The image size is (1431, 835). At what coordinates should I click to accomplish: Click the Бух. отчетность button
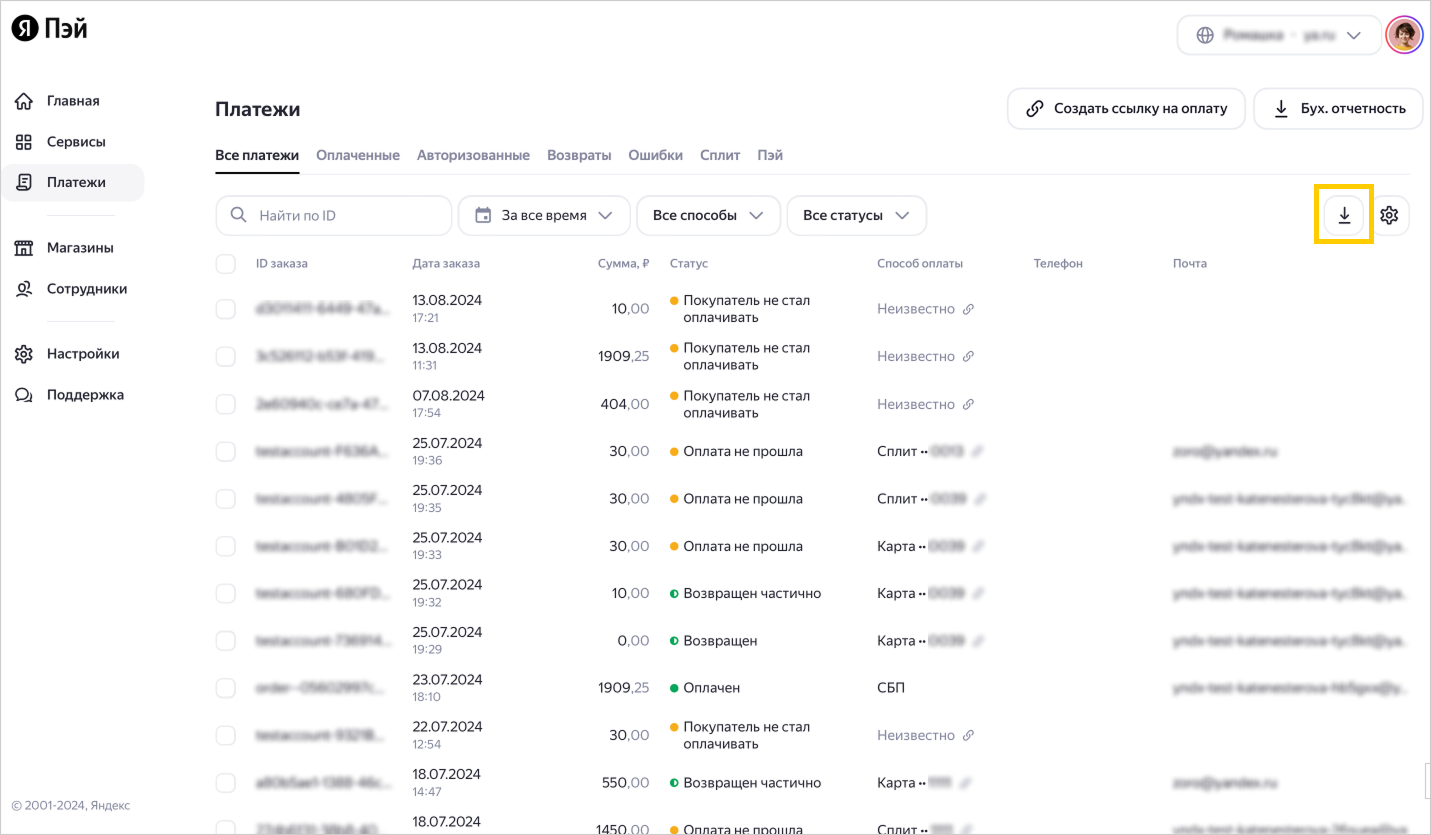point(1337,109)
